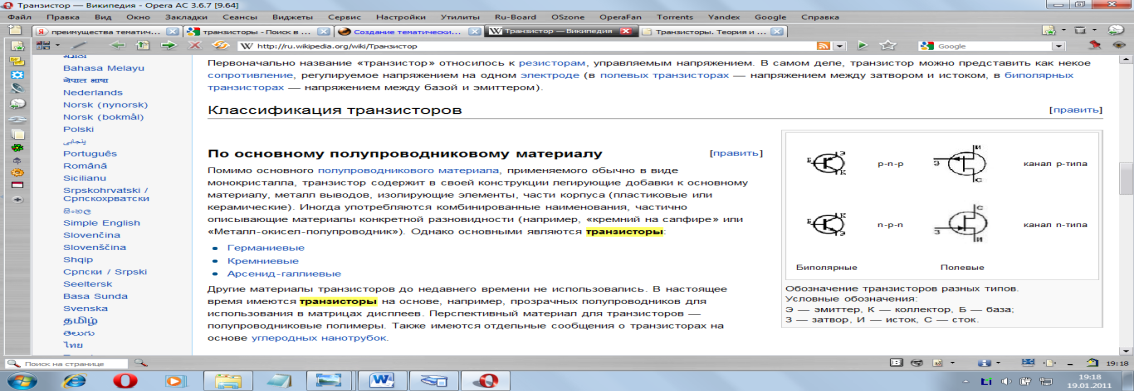
Task: Stop page loading with red X button
Action: tap(195, 46)
